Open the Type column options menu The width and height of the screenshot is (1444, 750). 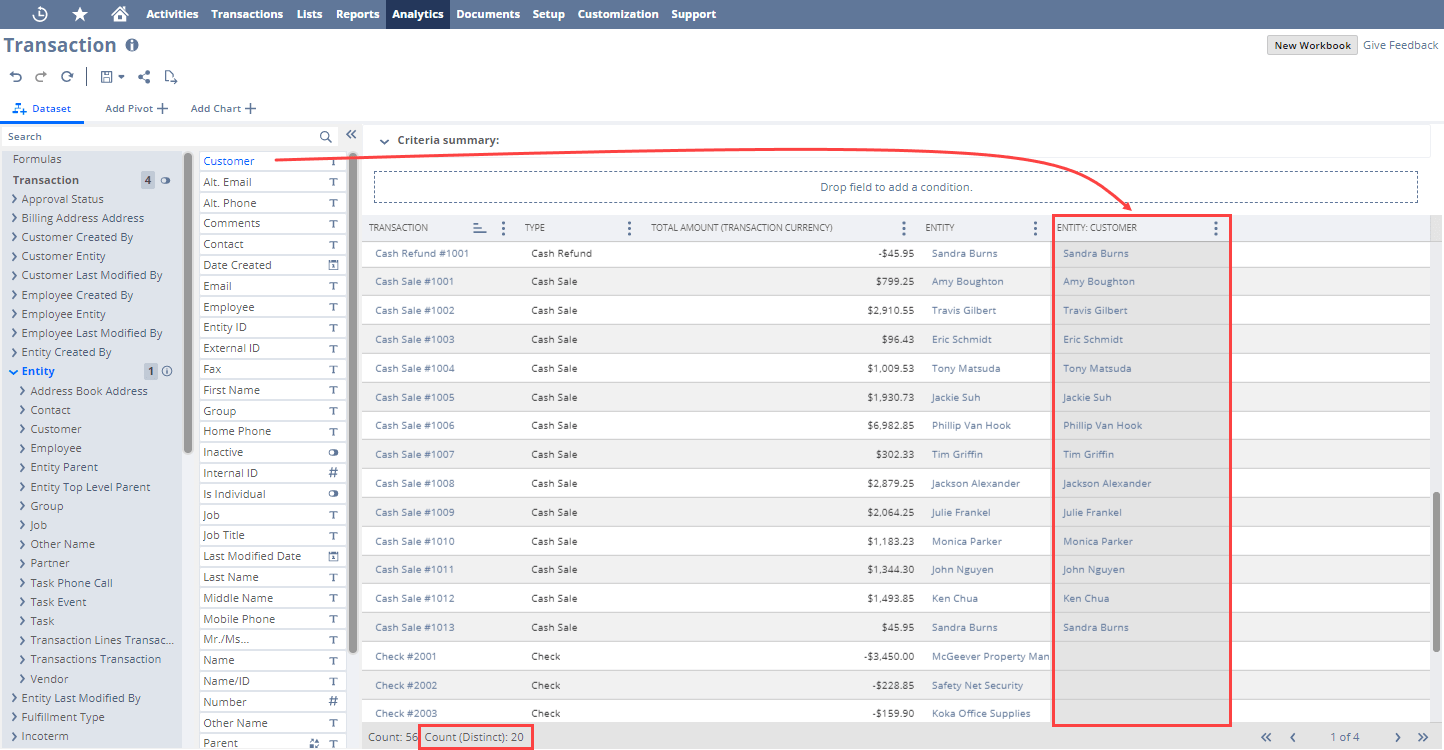point(629,228)
